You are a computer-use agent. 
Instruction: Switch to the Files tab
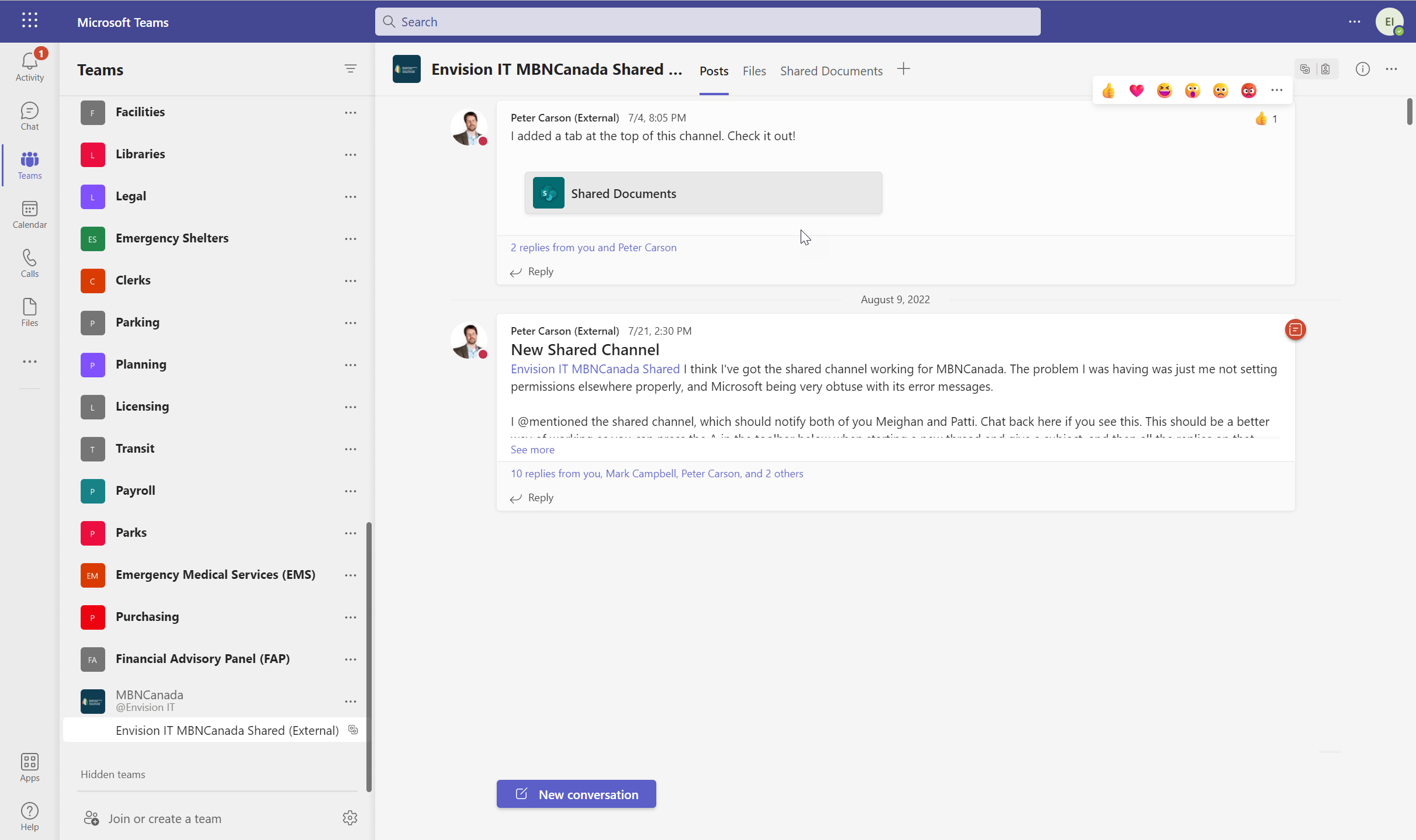(x=754, y=71)
